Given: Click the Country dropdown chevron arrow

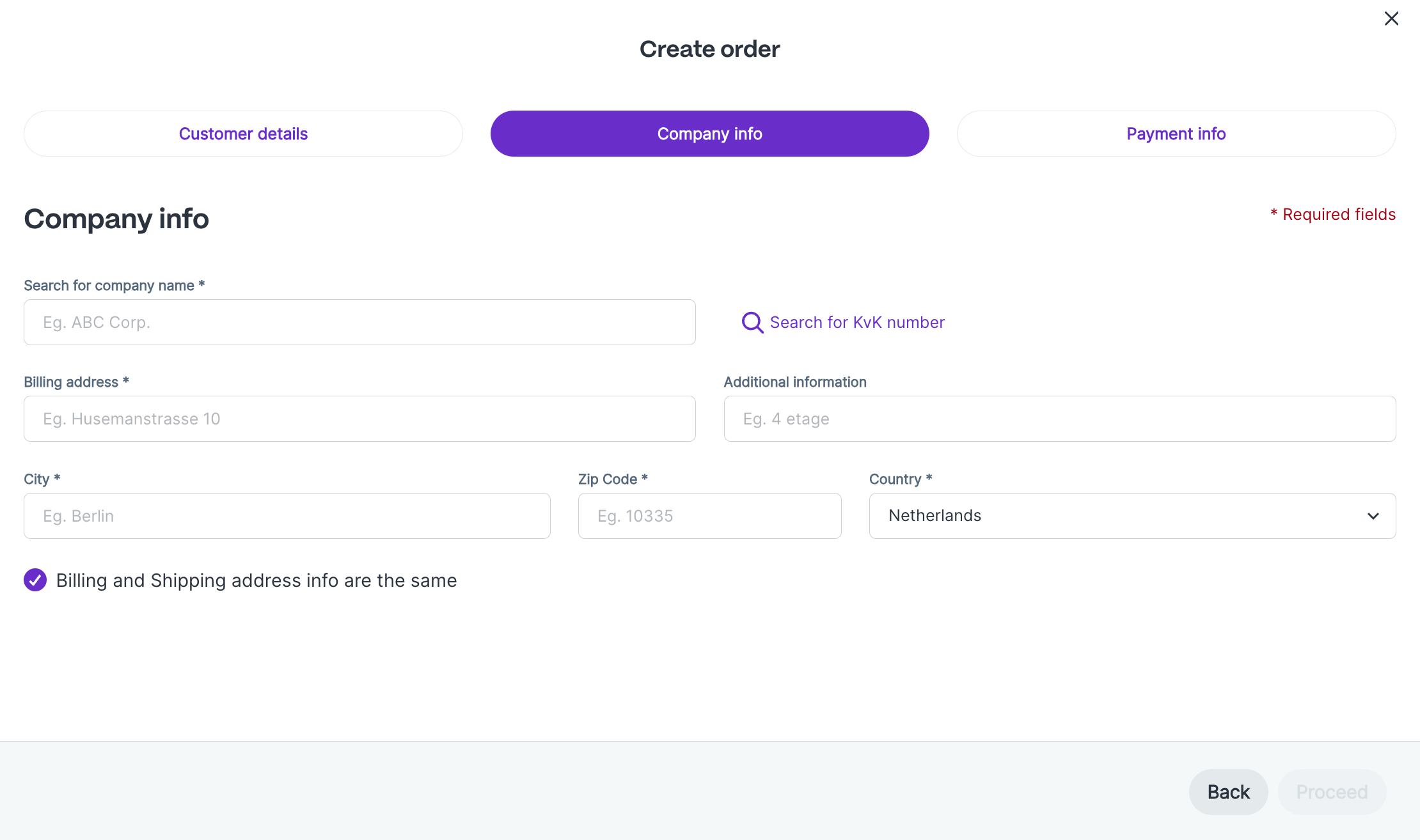Looking at the screenshot, I should pyautogui.click(x=1373, y=516).
